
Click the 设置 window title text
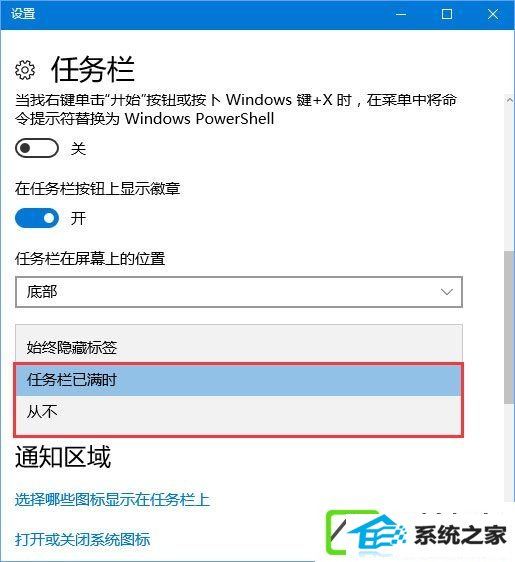tap(23, 14)
